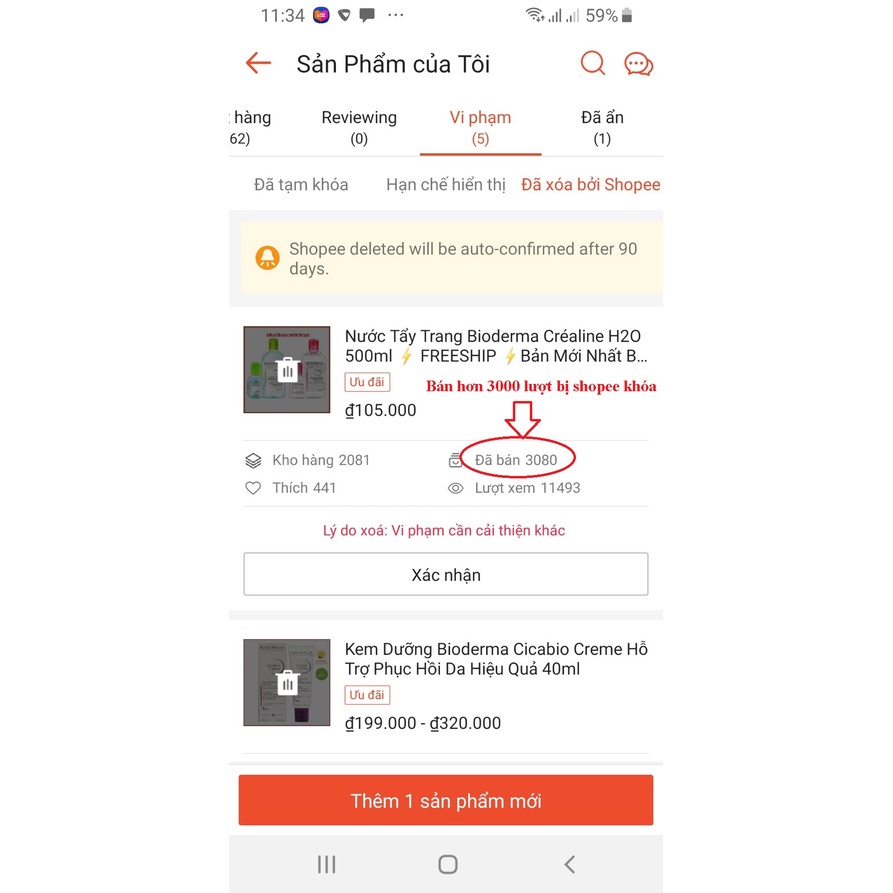The width and height of the screenshot is (893, 893).
Task: Tap trash icon on Bioderma Créaline thumbnail
Action: (288, 370)
